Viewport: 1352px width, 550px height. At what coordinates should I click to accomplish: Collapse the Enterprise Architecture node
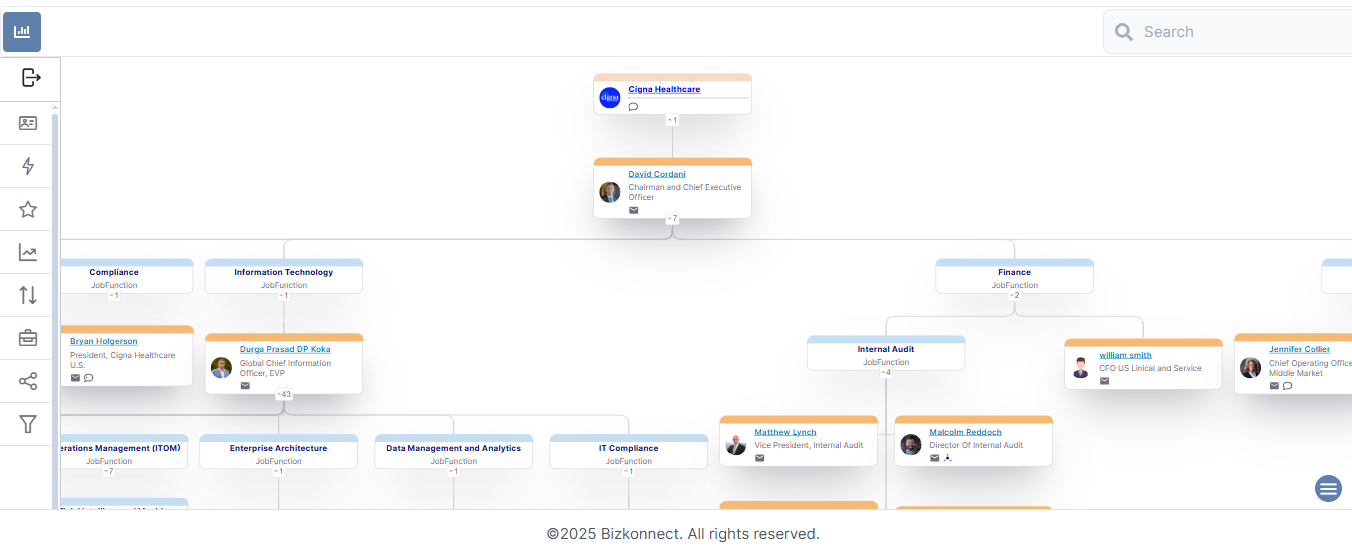[x=279, y=471]
